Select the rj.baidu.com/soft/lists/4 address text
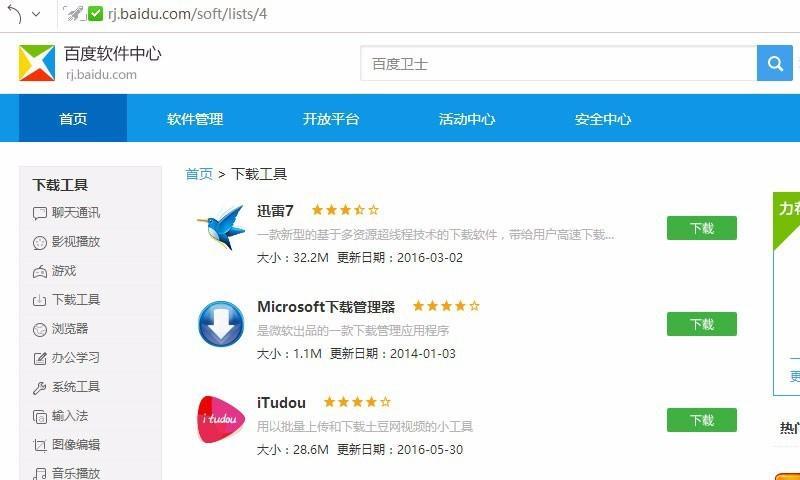 (x=187, y=14)
